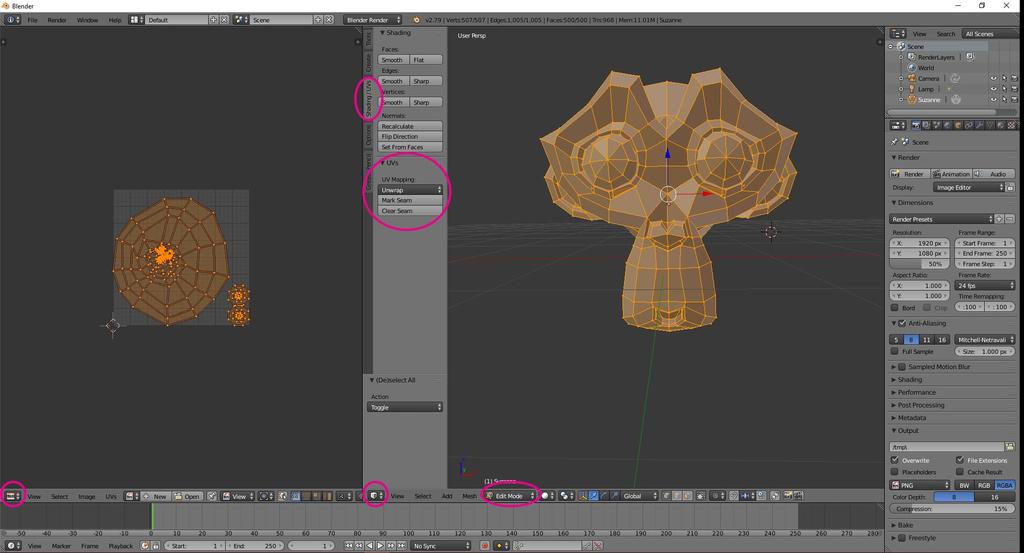This screenshot has height=553, width=1024.
Task: Open the Render menu in top bar
Action: [57, 20]
